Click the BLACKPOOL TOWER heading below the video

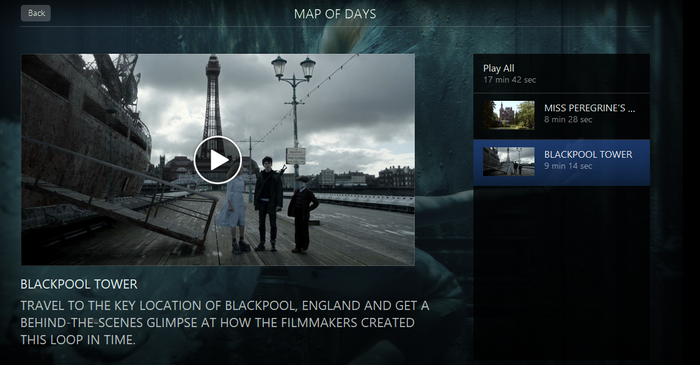pos(79,284)
